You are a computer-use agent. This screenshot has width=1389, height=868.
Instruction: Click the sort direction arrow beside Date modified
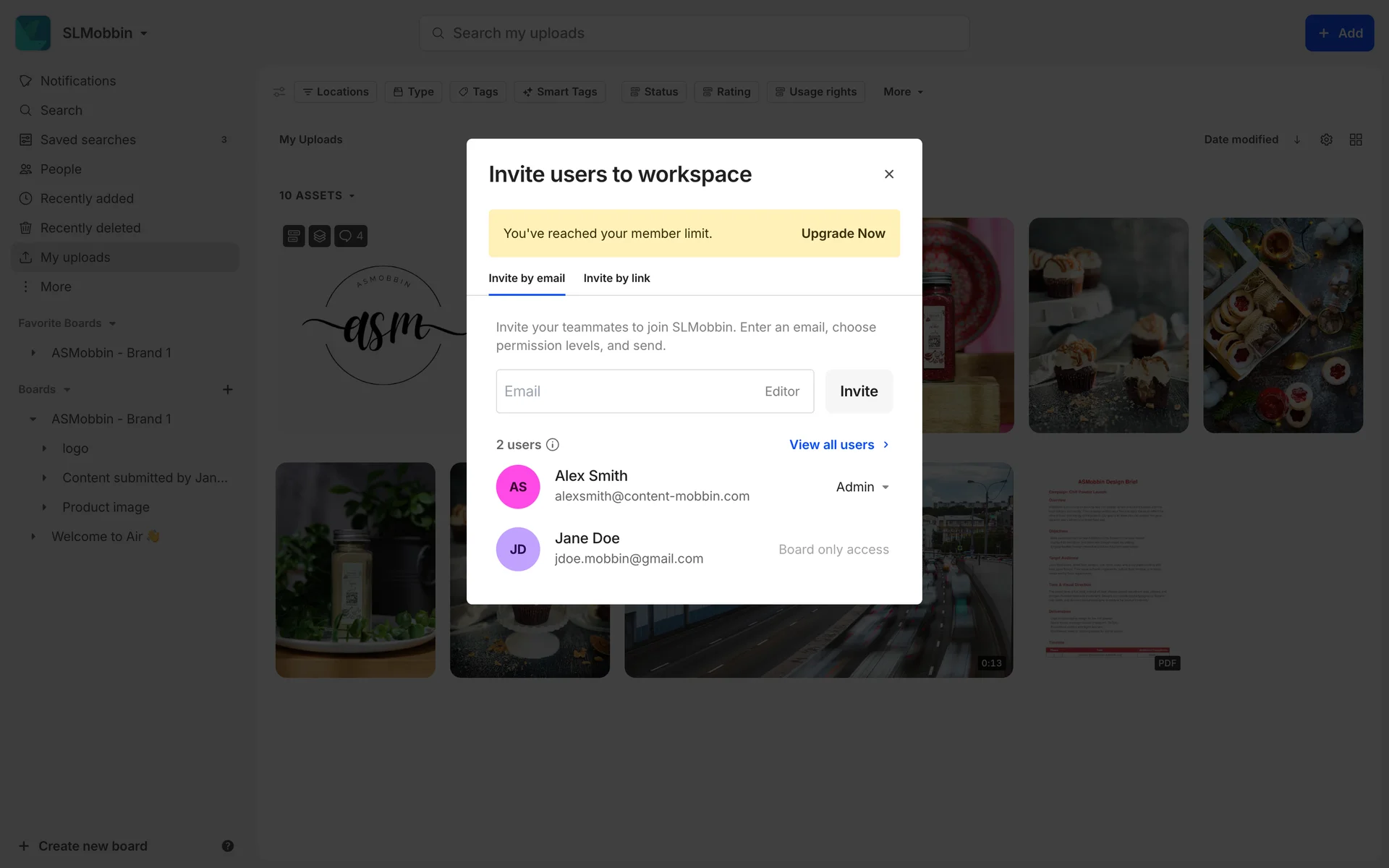[1297, 140]
